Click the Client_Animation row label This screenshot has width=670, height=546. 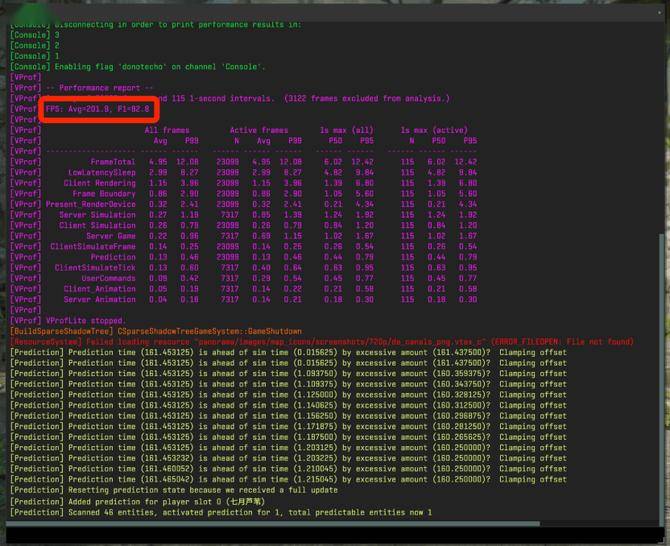point(100,288)
